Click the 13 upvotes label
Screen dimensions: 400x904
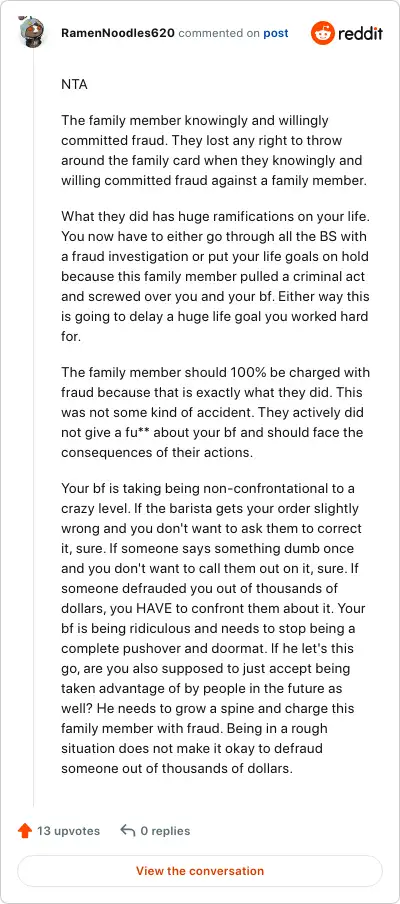click(x=69, y=831)
